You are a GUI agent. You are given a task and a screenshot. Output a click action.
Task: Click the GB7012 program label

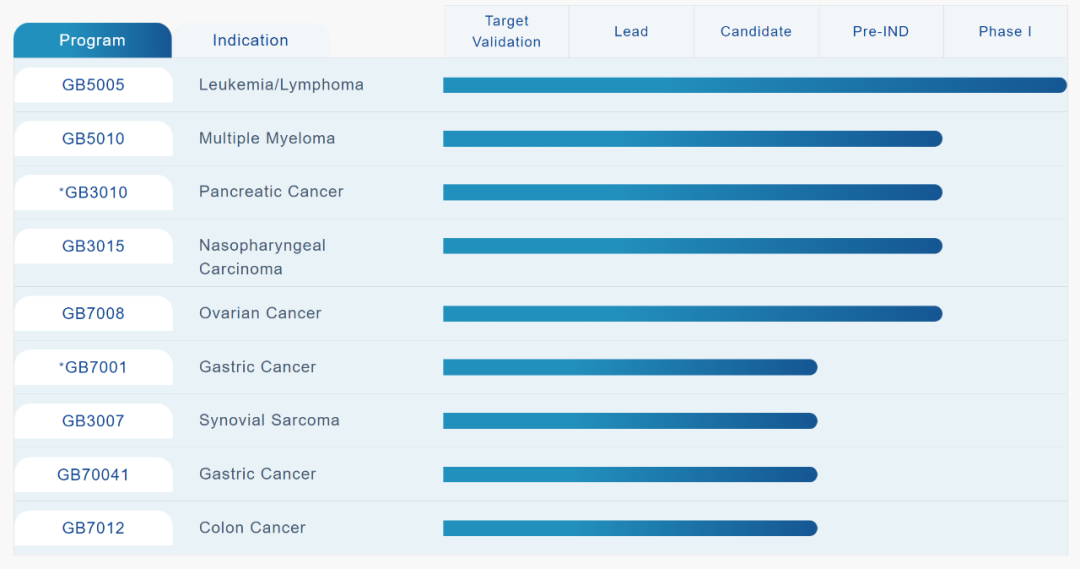click(x=93, y=528)
